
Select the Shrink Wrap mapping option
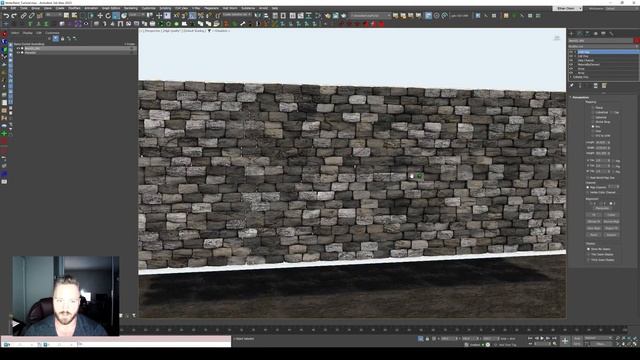593,122
